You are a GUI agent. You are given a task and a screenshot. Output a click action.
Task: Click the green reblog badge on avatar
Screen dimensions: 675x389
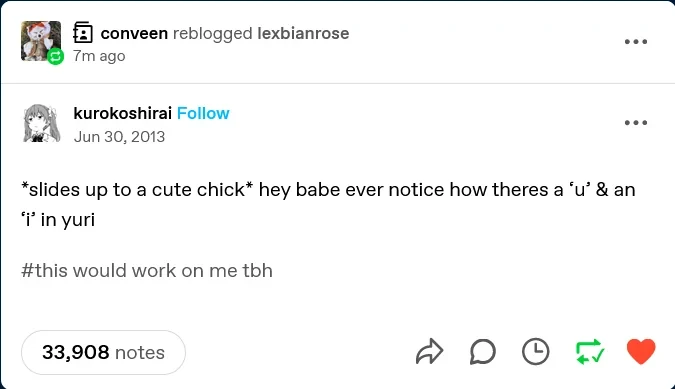point(55,56)
